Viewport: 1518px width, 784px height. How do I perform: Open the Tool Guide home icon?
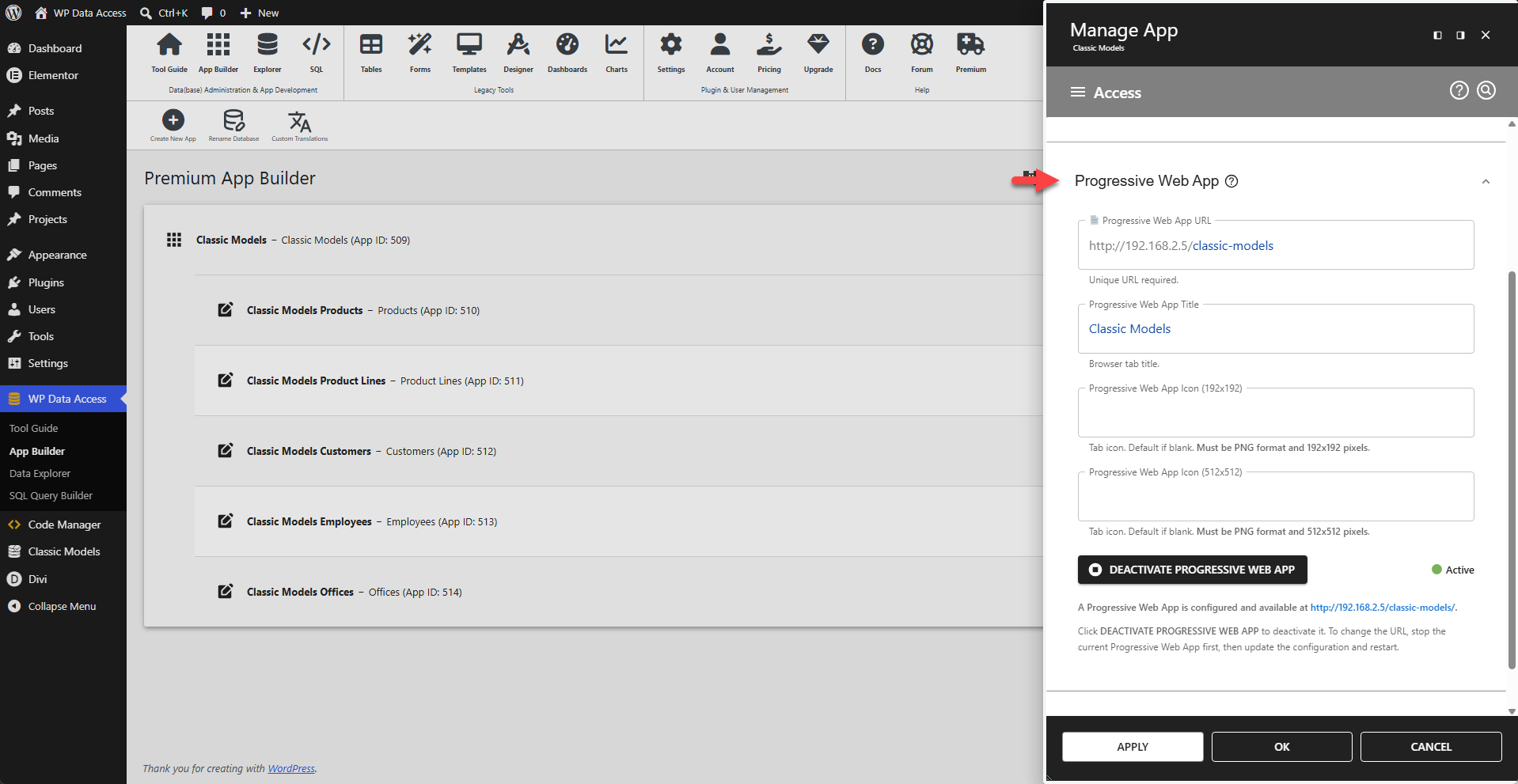pos(169,52)
